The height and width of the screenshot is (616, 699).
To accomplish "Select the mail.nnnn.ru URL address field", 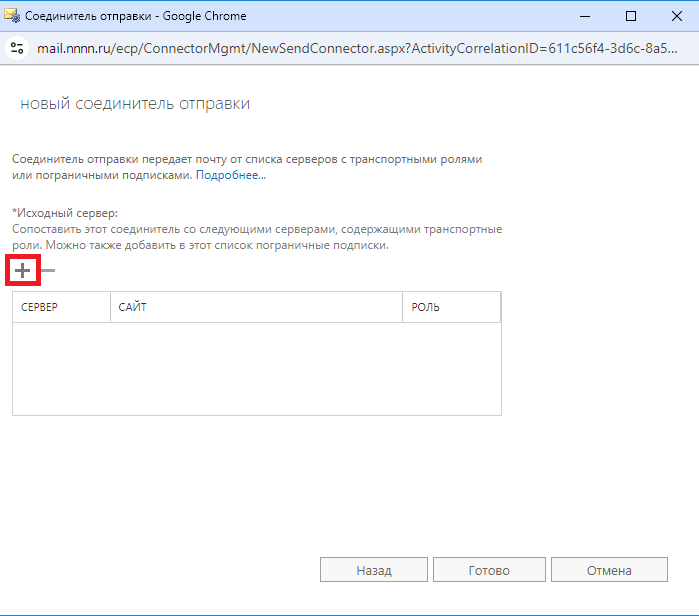I will point(357,48).
